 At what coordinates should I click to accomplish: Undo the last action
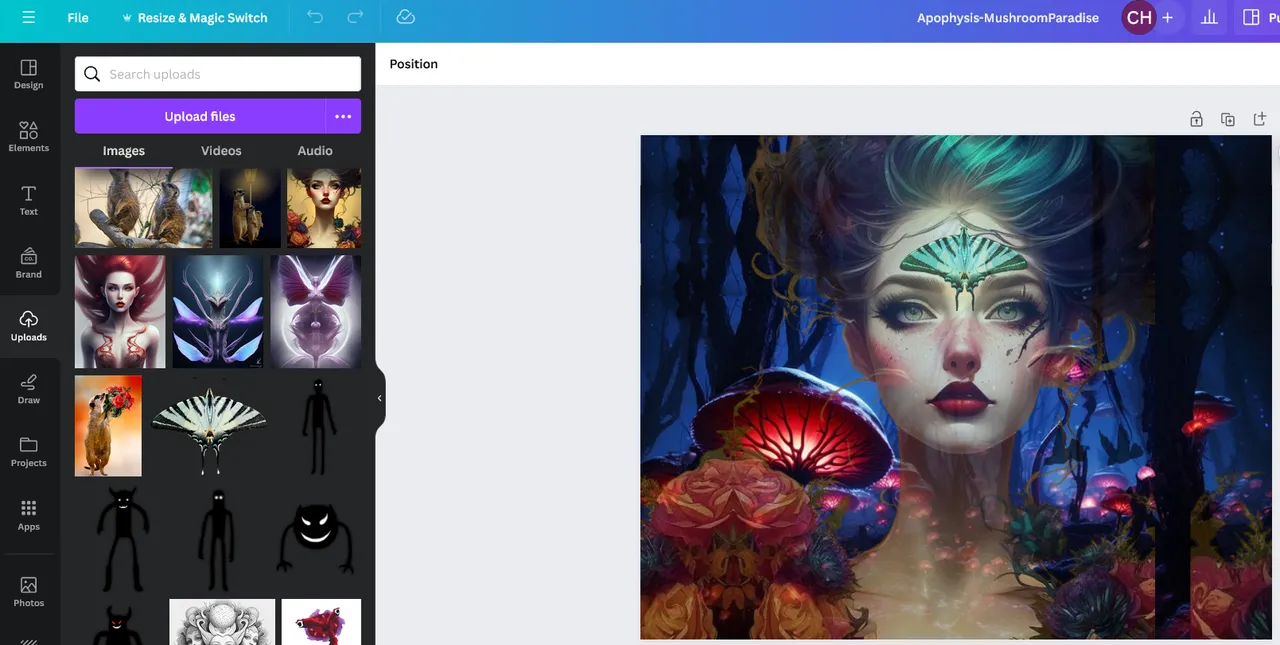point(315,18)
